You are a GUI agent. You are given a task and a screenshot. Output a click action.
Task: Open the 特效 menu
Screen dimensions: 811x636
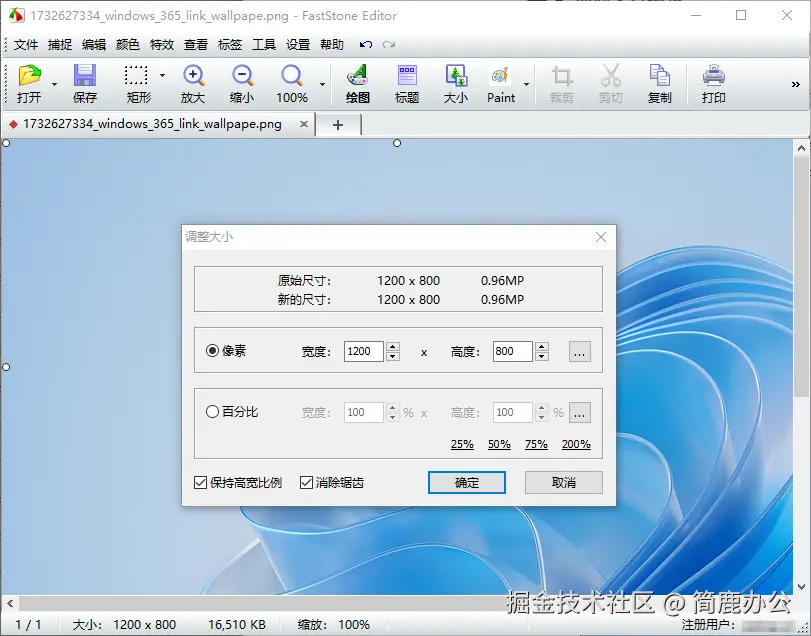162,45
